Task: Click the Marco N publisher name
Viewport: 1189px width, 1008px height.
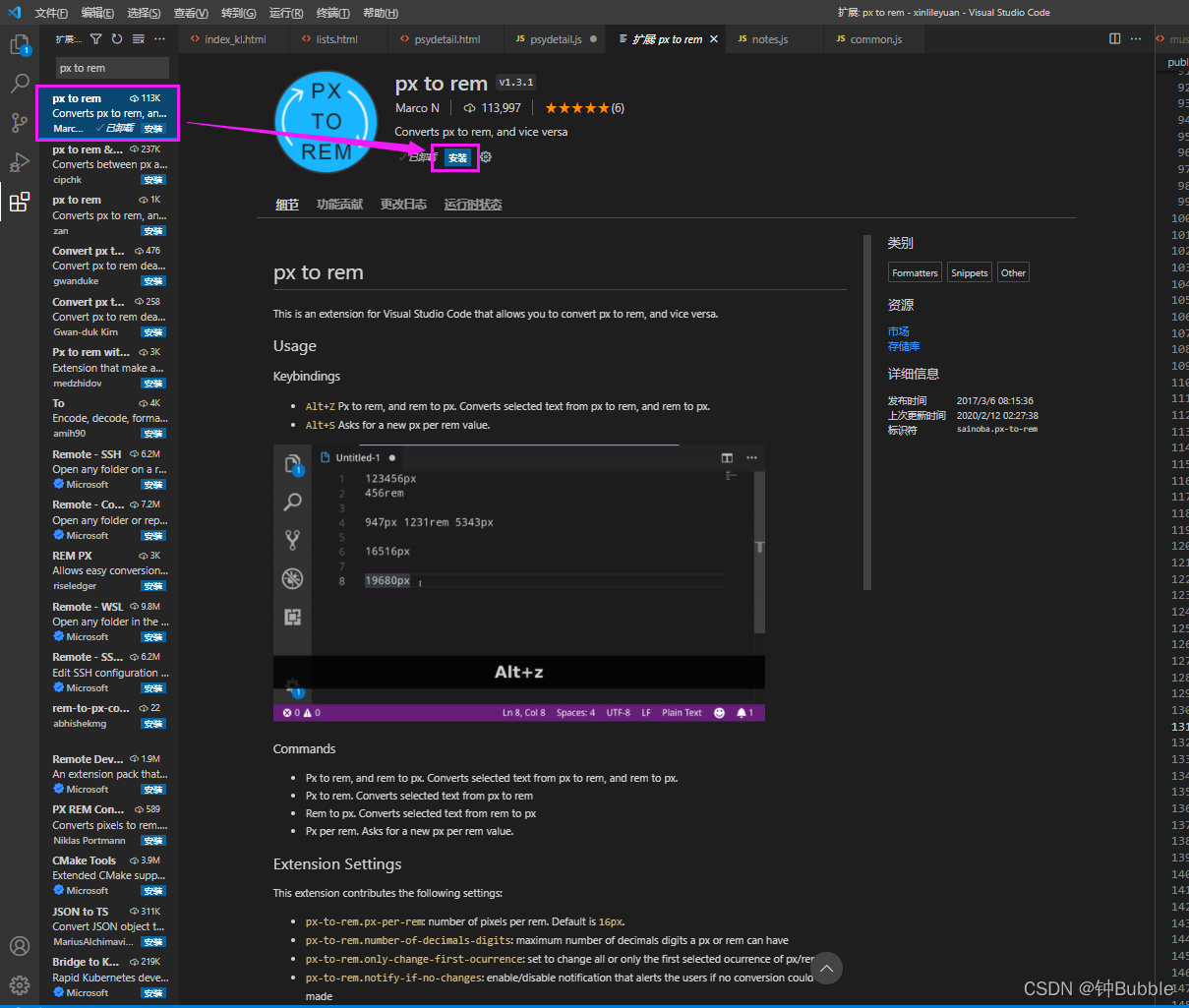Action: click(x=417, y=108)
